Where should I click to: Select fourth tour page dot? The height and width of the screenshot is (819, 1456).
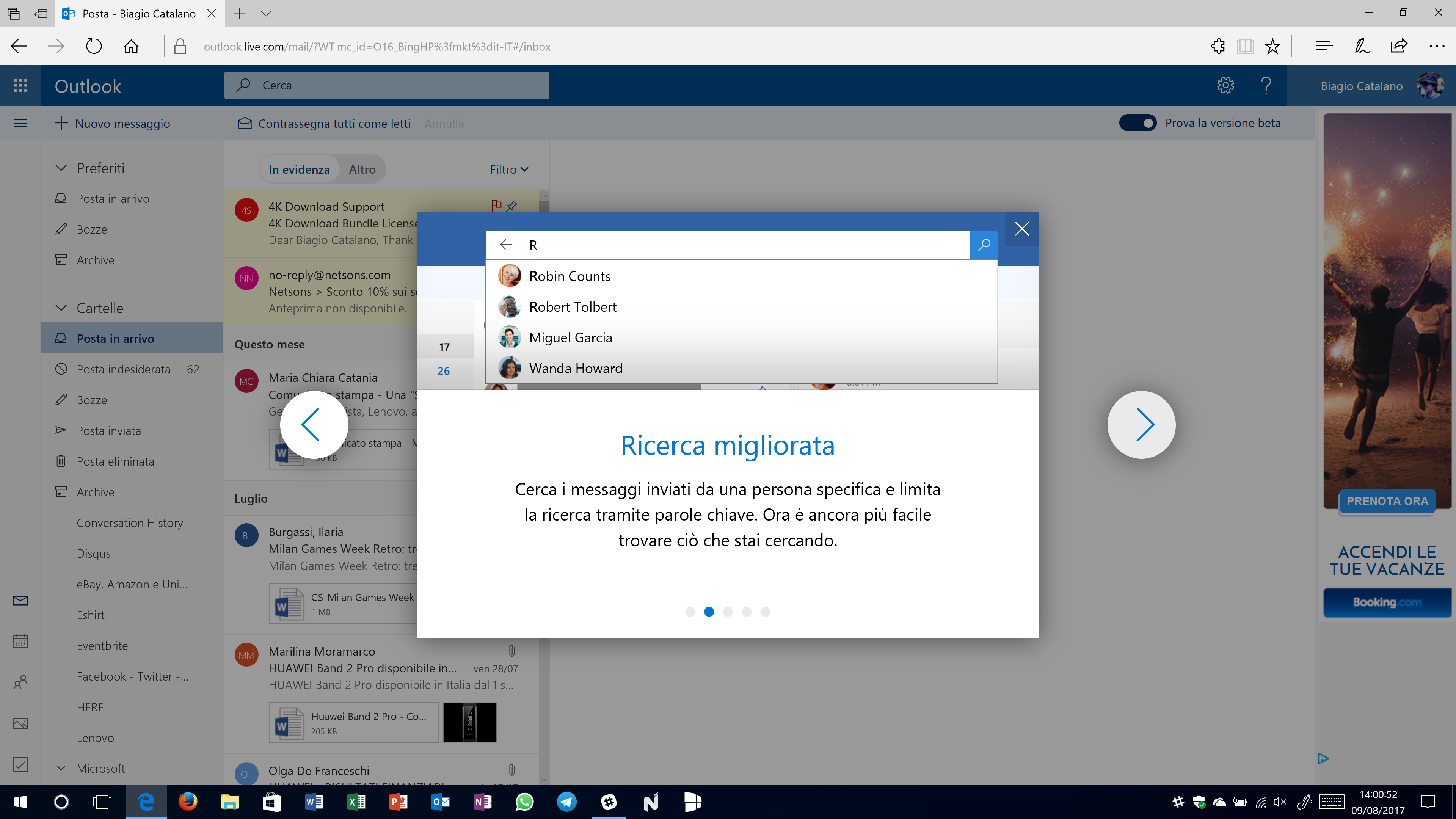coord(747,612)
